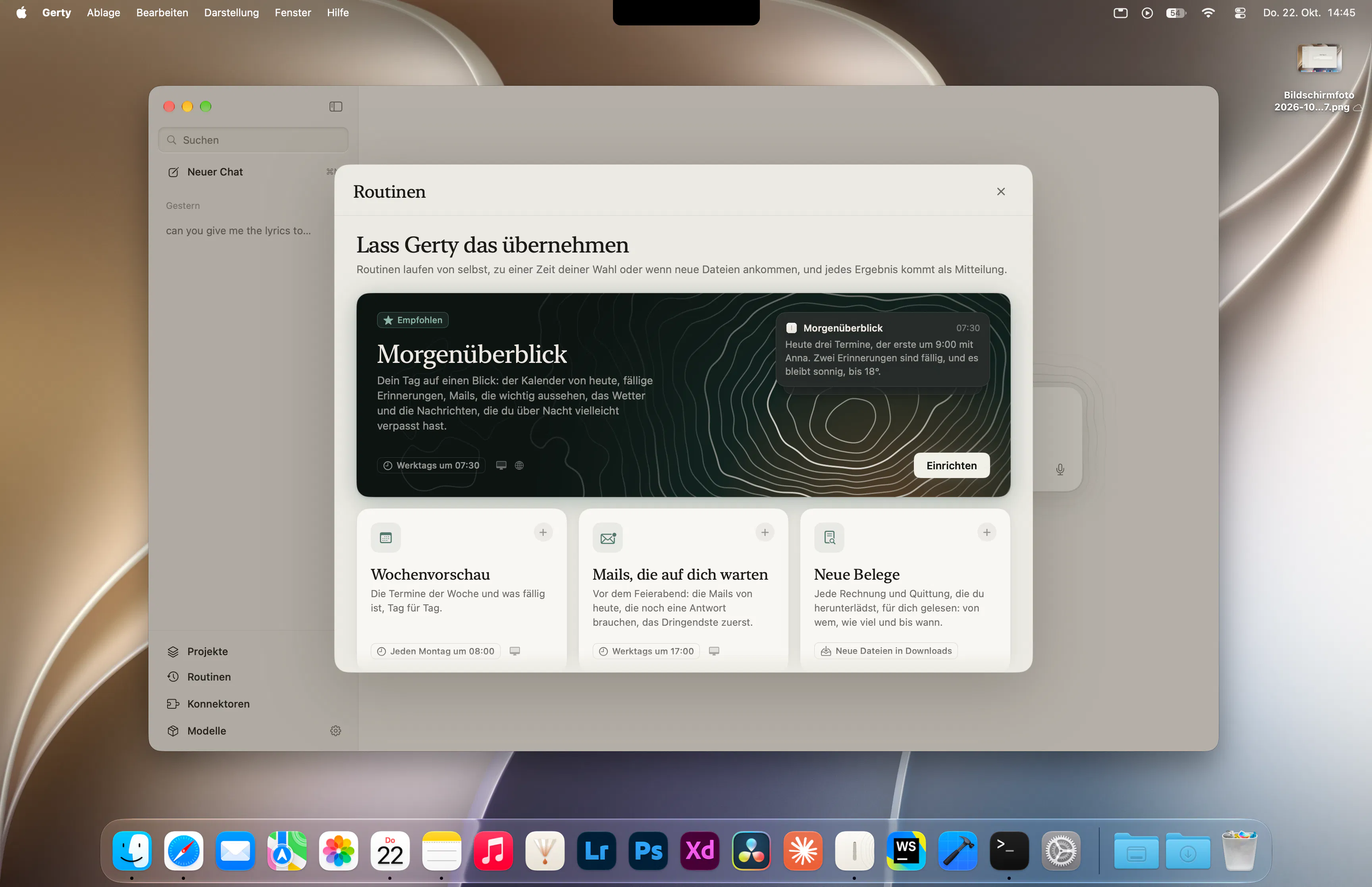This screenshot has width=1372, height=887.
Task: Open settings gear in sidebar
Action: (336, 730)
